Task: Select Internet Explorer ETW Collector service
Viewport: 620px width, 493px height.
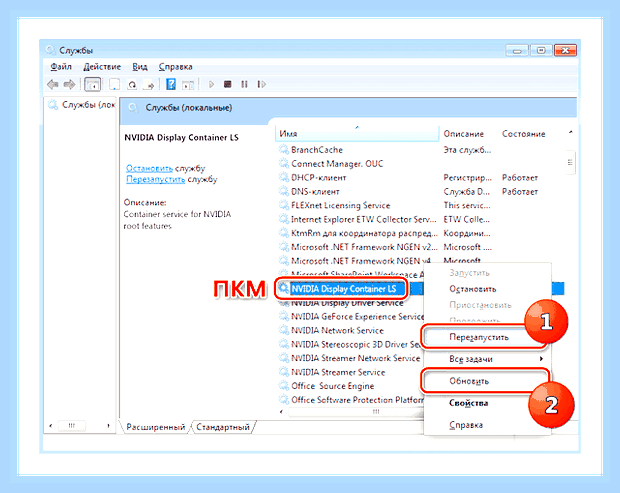Action: 363,219
